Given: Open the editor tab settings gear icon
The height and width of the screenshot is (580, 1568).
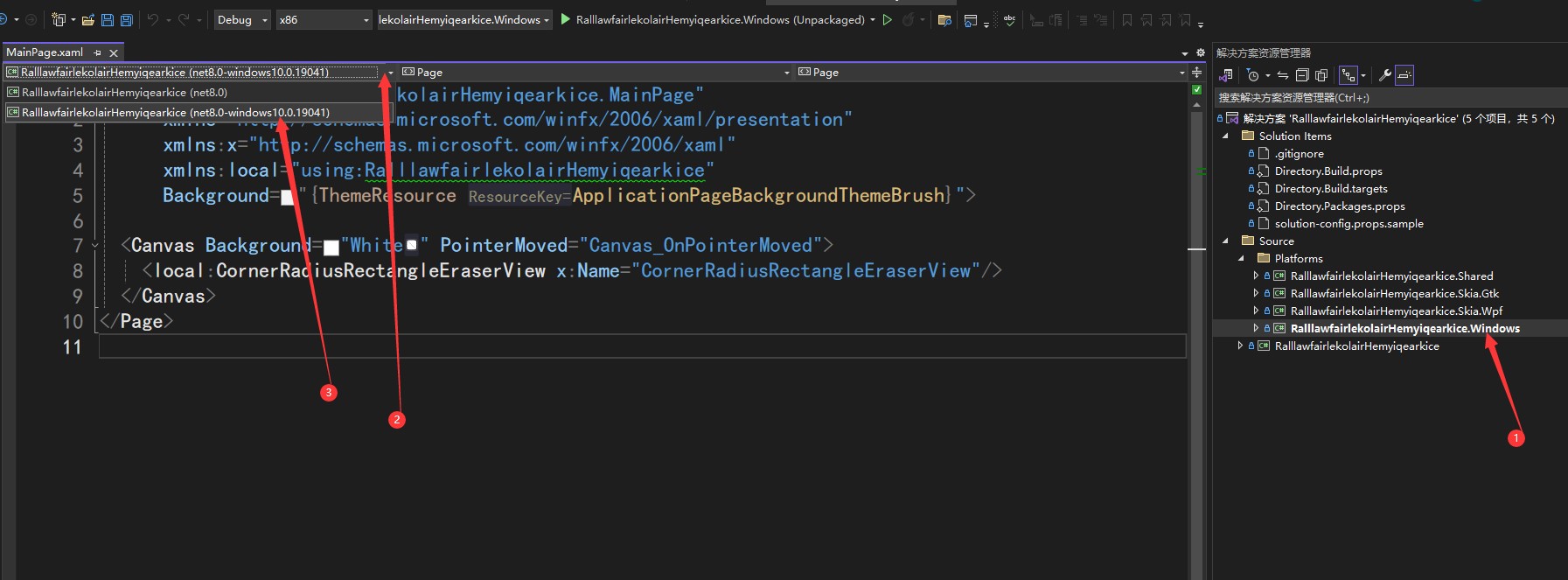Looking at the screenshot, I should tap(1200, 52).
